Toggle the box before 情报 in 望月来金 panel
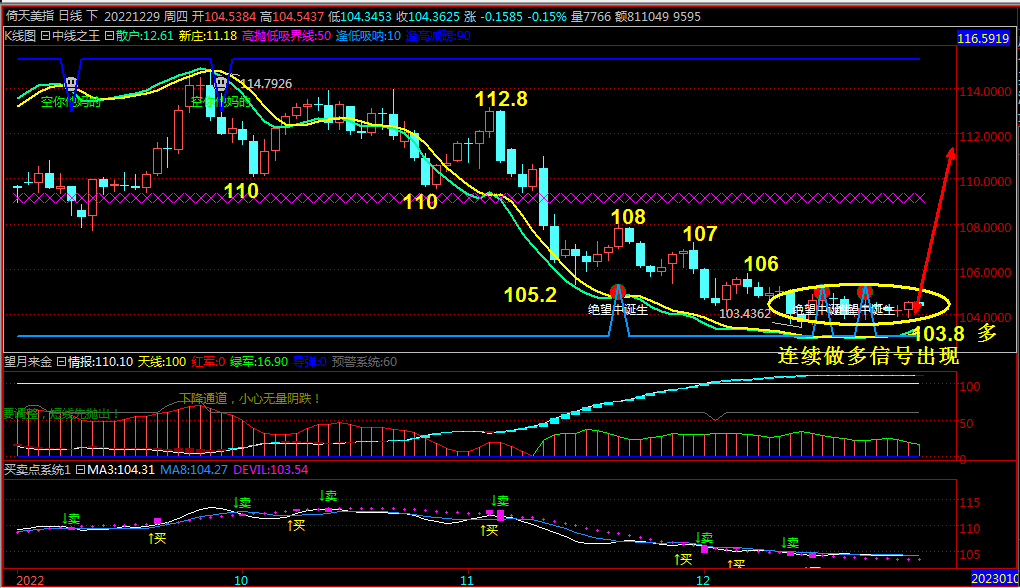The image size is (1020, 588). (59, 362)
